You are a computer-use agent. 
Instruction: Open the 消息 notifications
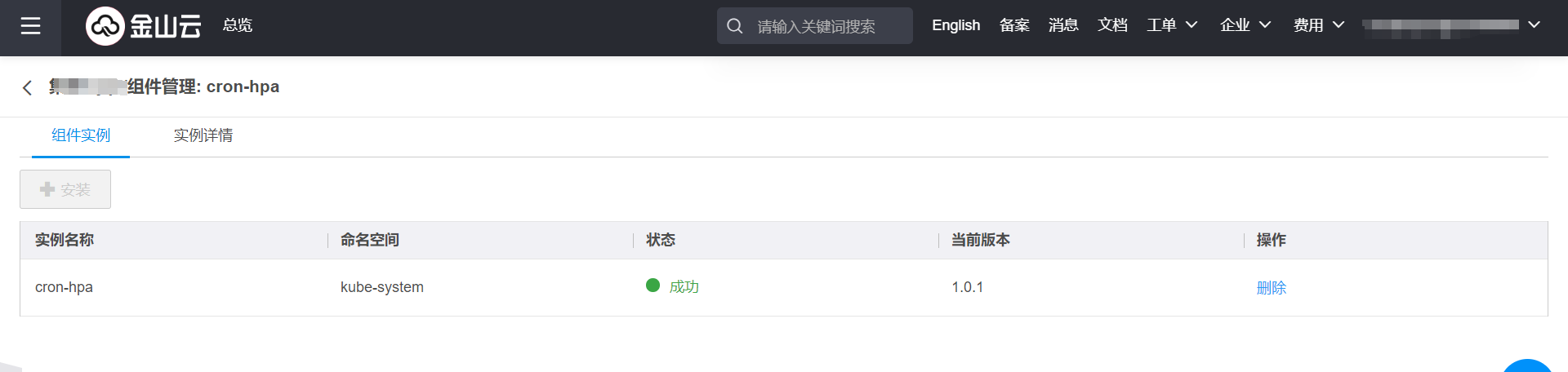1063,25
